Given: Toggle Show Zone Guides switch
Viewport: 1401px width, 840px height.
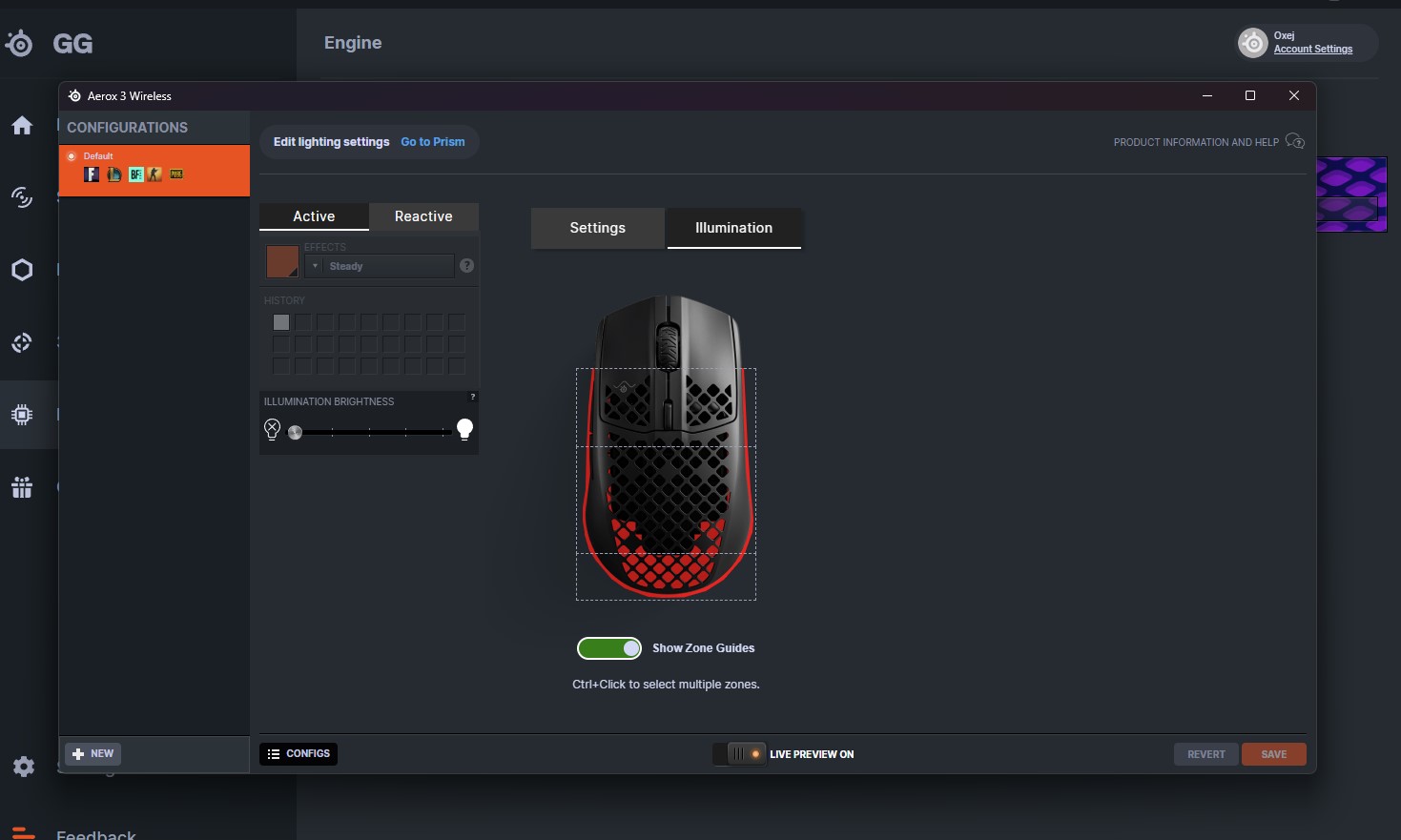Looking at the screenshot, I should [x=609, y=648].
